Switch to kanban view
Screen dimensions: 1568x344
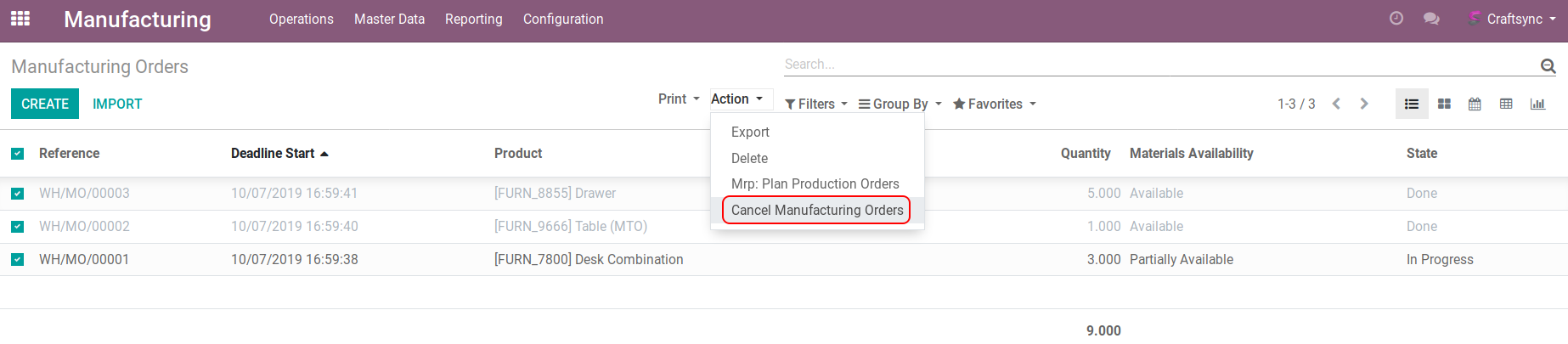pos(1444,104)
